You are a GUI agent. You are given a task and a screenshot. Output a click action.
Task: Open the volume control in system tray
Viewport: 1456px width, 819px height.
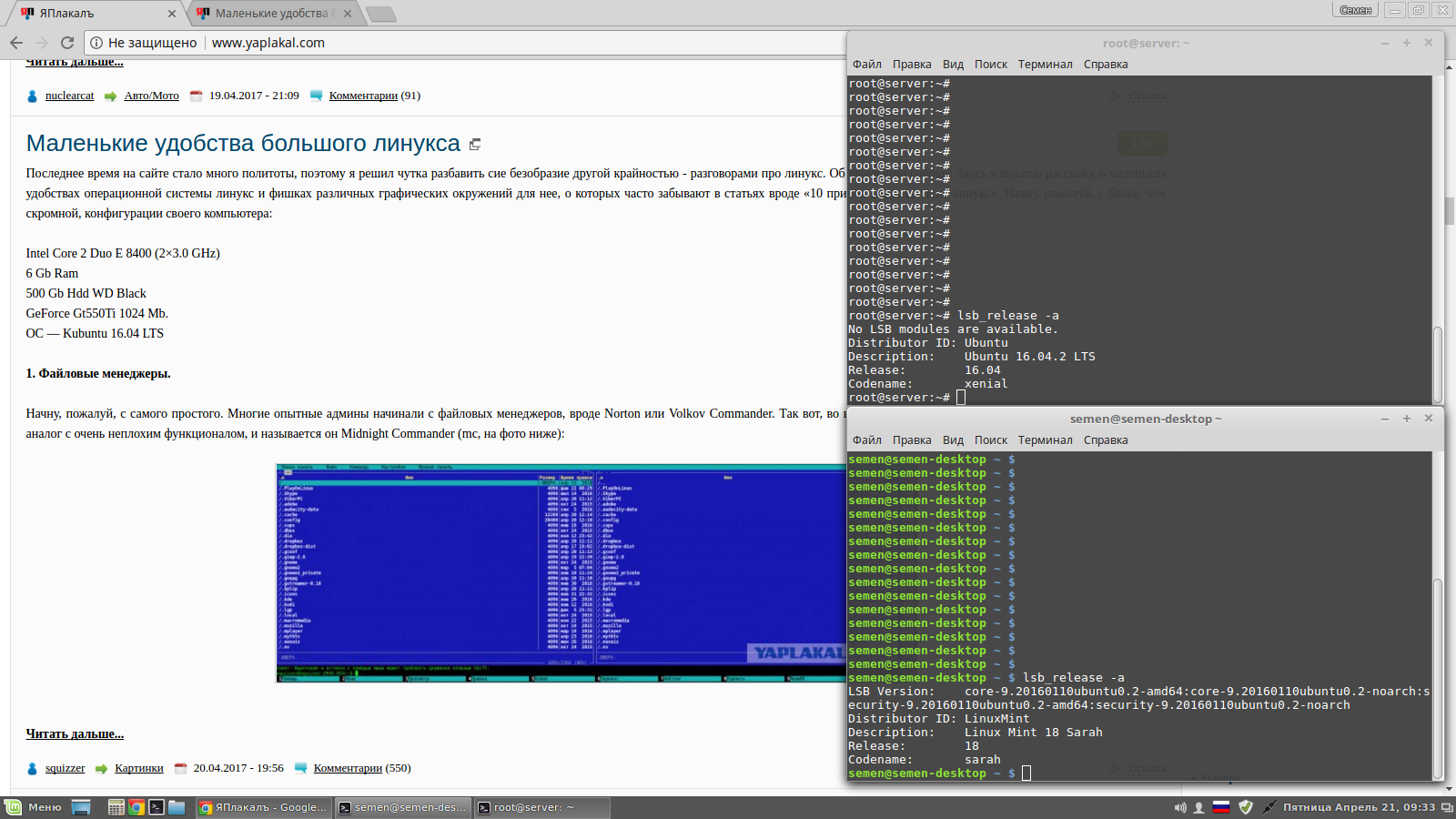click(x=1180, y=807)
